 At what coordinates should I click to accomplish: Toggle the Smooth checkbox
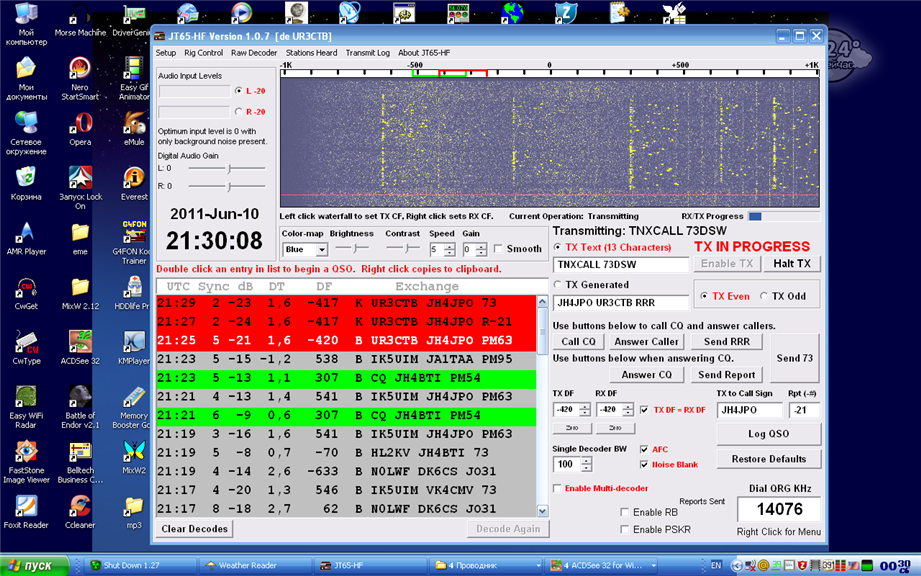click(x=498, y=249)
